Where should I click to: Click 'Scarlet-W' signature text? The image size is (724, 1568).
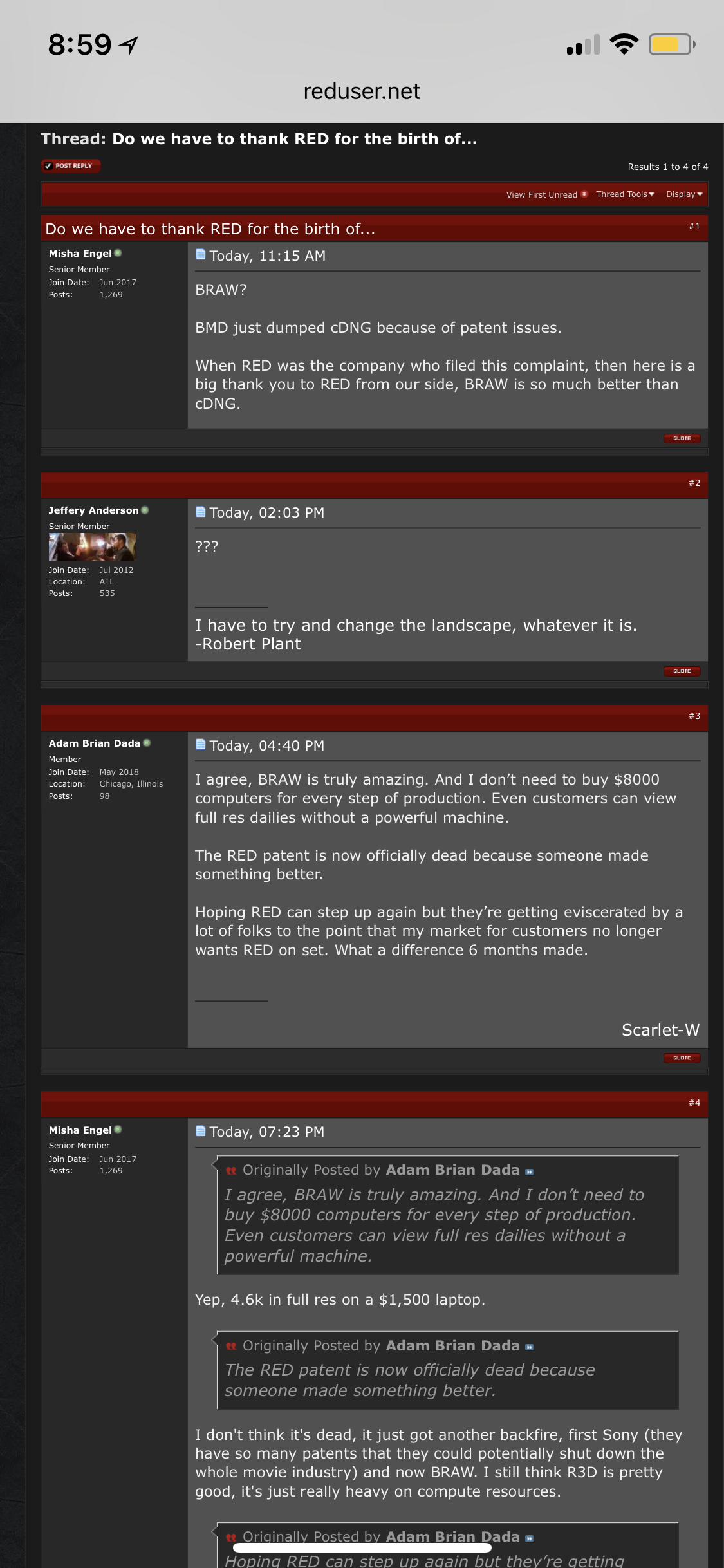(x=660, y=1030)
